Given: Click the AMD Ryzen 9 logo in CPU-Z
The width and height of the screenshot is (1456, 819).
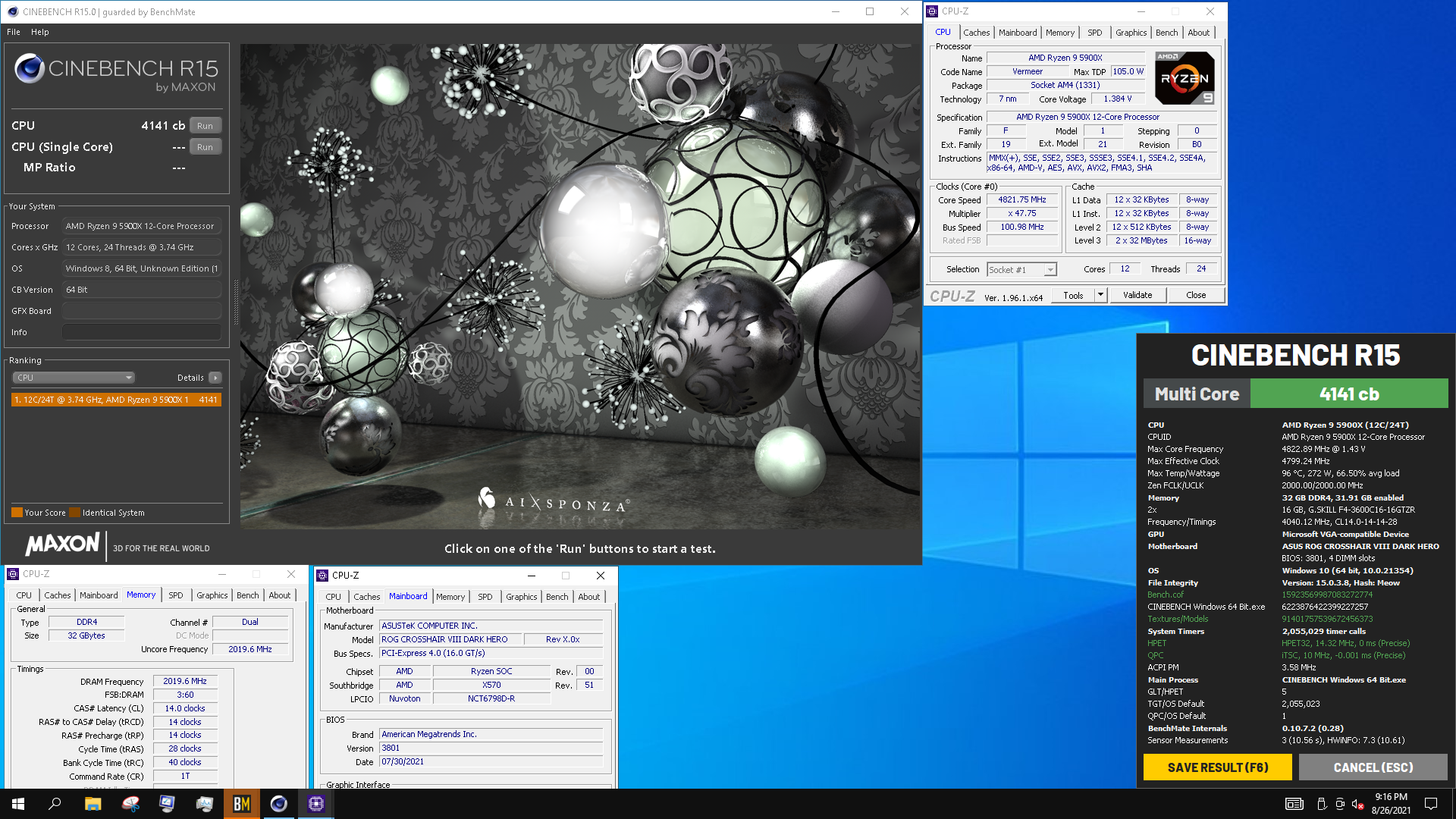Looking at the screenshot, I should click(1185, 78).
